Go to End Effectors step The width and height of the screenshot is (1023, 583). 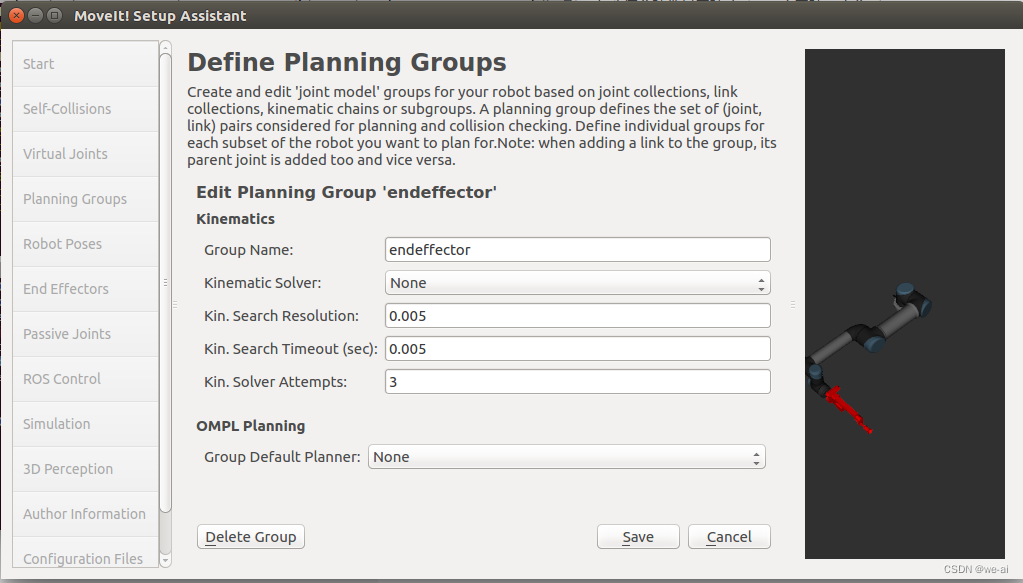(x=85, y=289)
